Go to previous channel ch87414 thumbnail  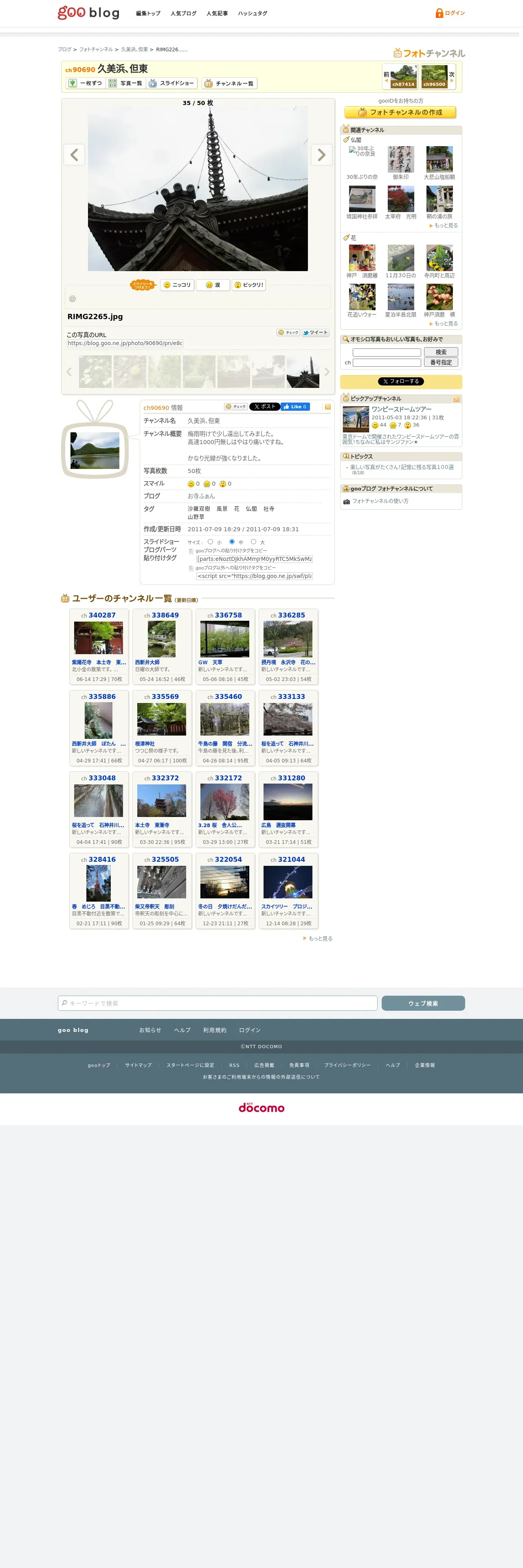(403, 76)
